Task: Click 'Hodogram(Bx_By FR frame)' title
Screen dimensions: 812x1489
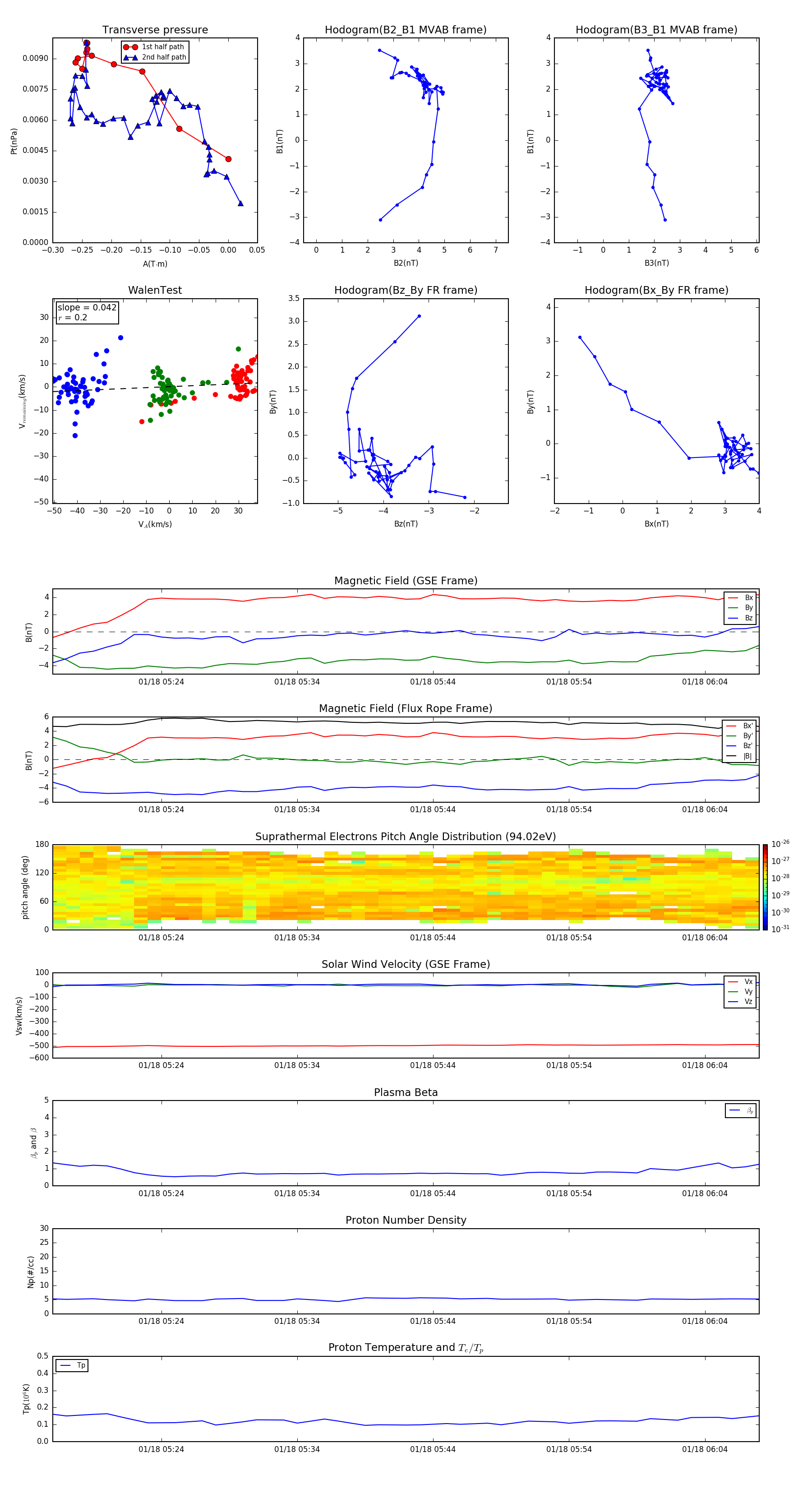Action: (x=656, y=290)
